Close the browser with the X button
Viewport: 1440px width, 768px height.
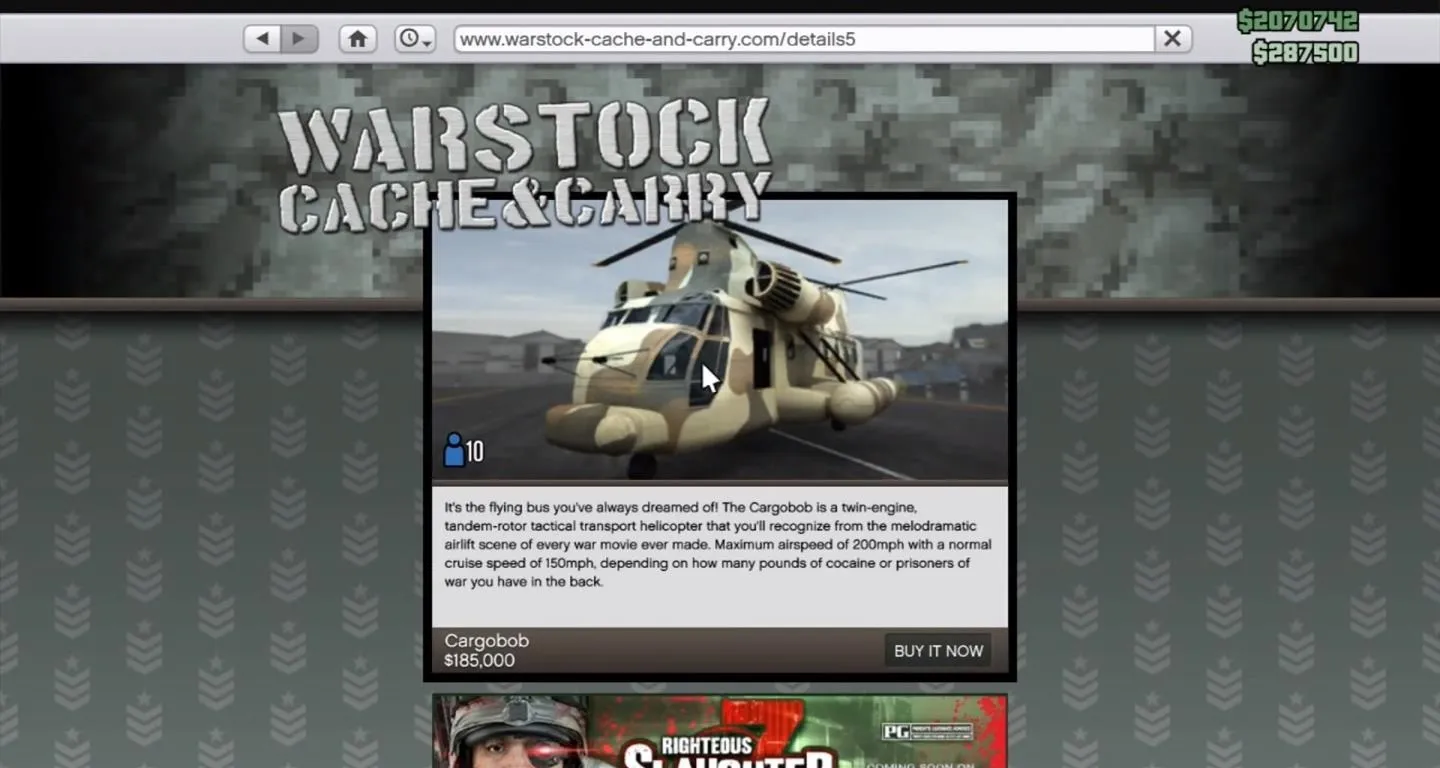(x=1172, y=39)
